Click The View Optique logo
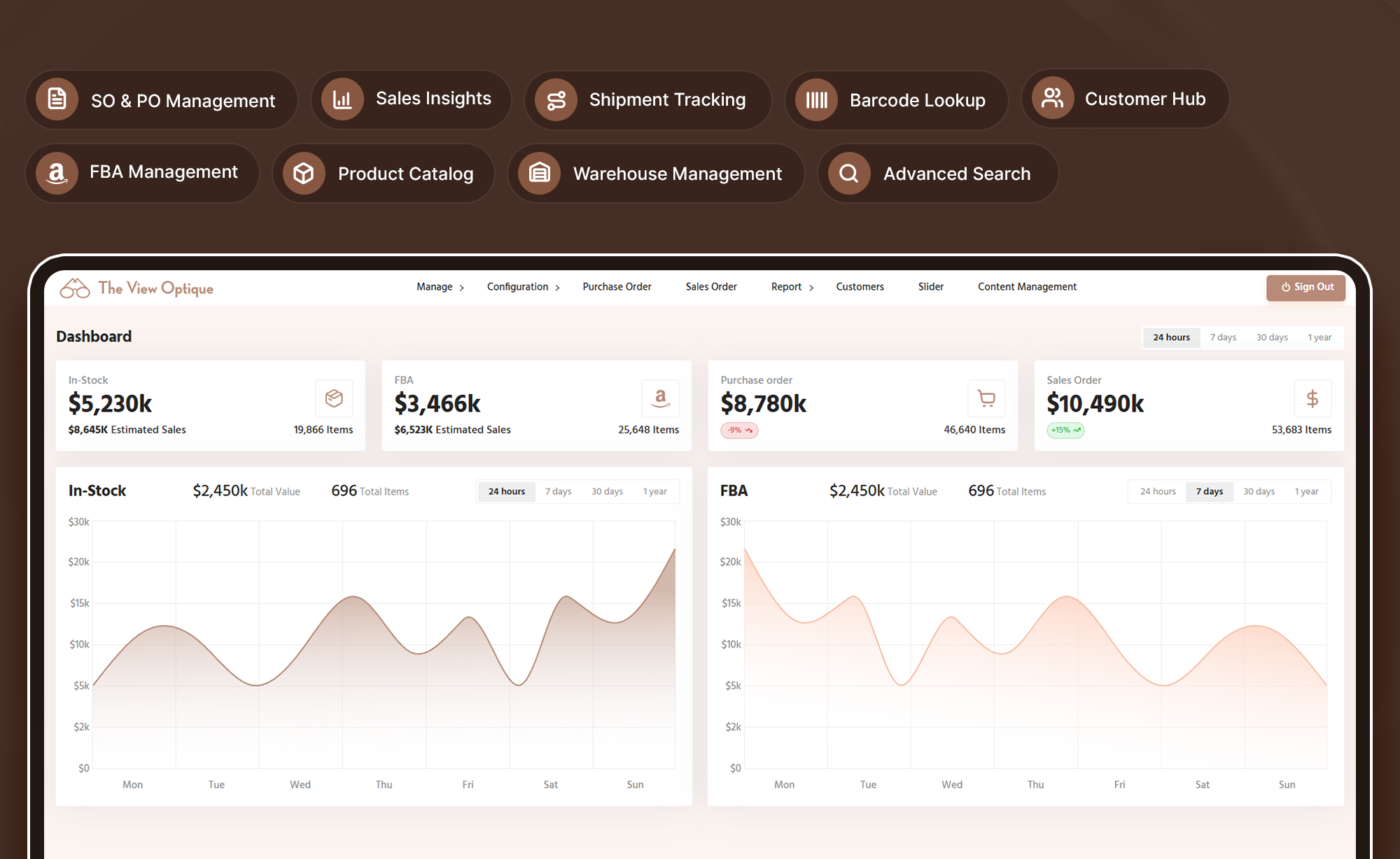The width and height of the screenshot is (1400, 859). coord(136,288)
